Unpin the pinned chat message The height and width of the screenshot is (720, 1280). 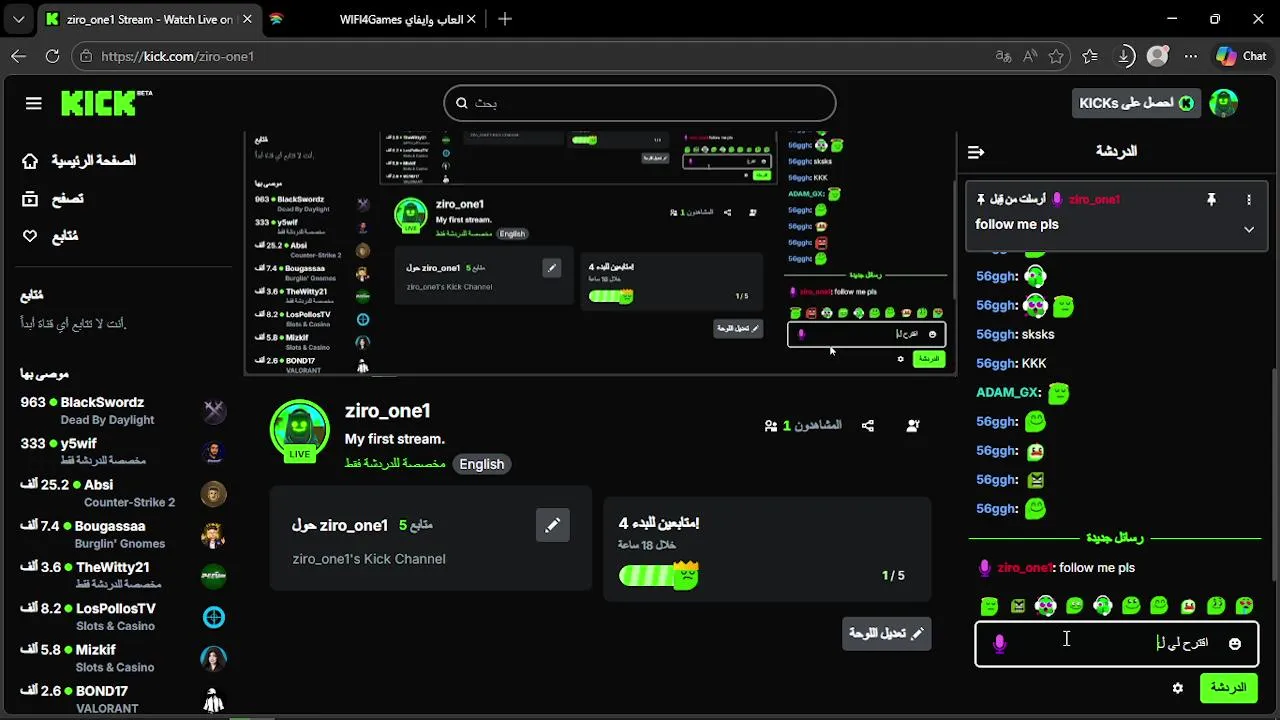[x=1211, y=200]
